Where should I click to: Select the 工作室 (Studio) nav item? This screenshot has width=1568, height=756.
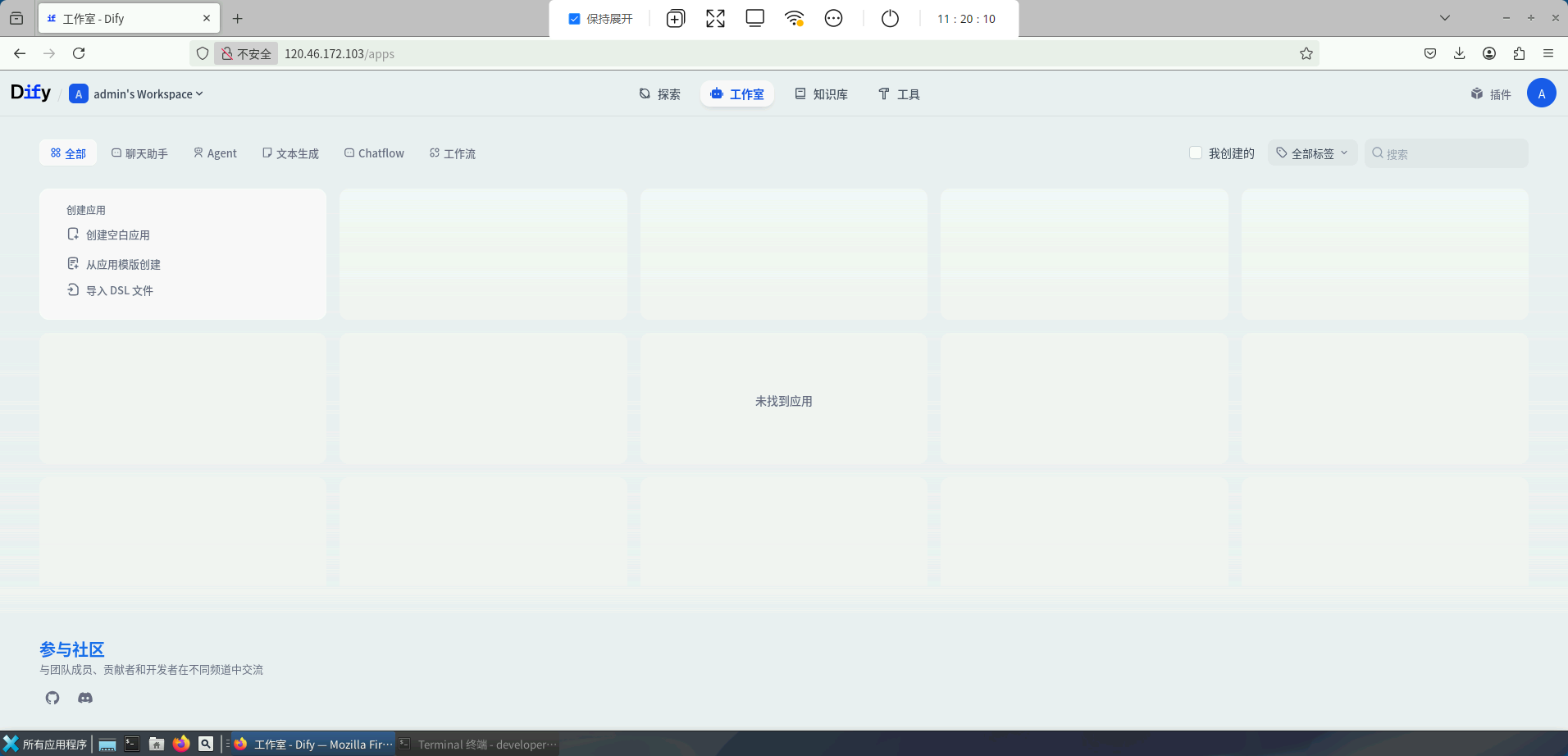(x=737, y=94)
